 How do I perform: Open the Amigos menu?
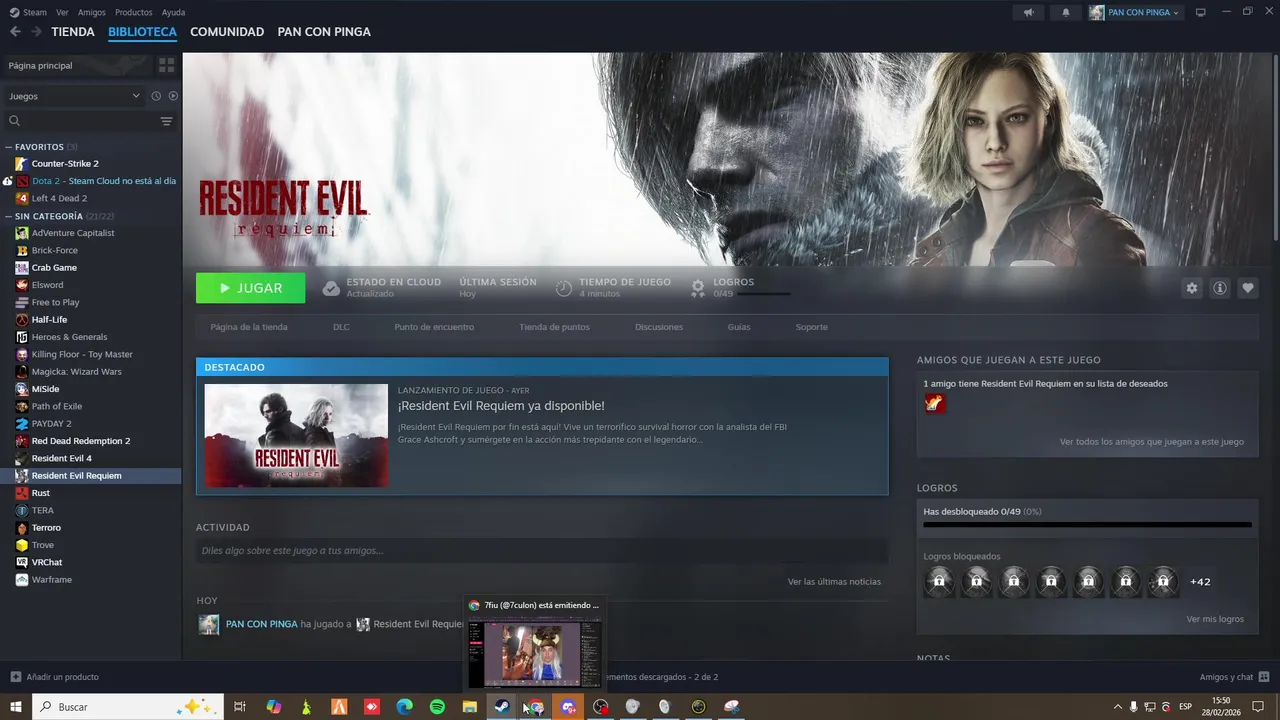[x=91, y=12]
